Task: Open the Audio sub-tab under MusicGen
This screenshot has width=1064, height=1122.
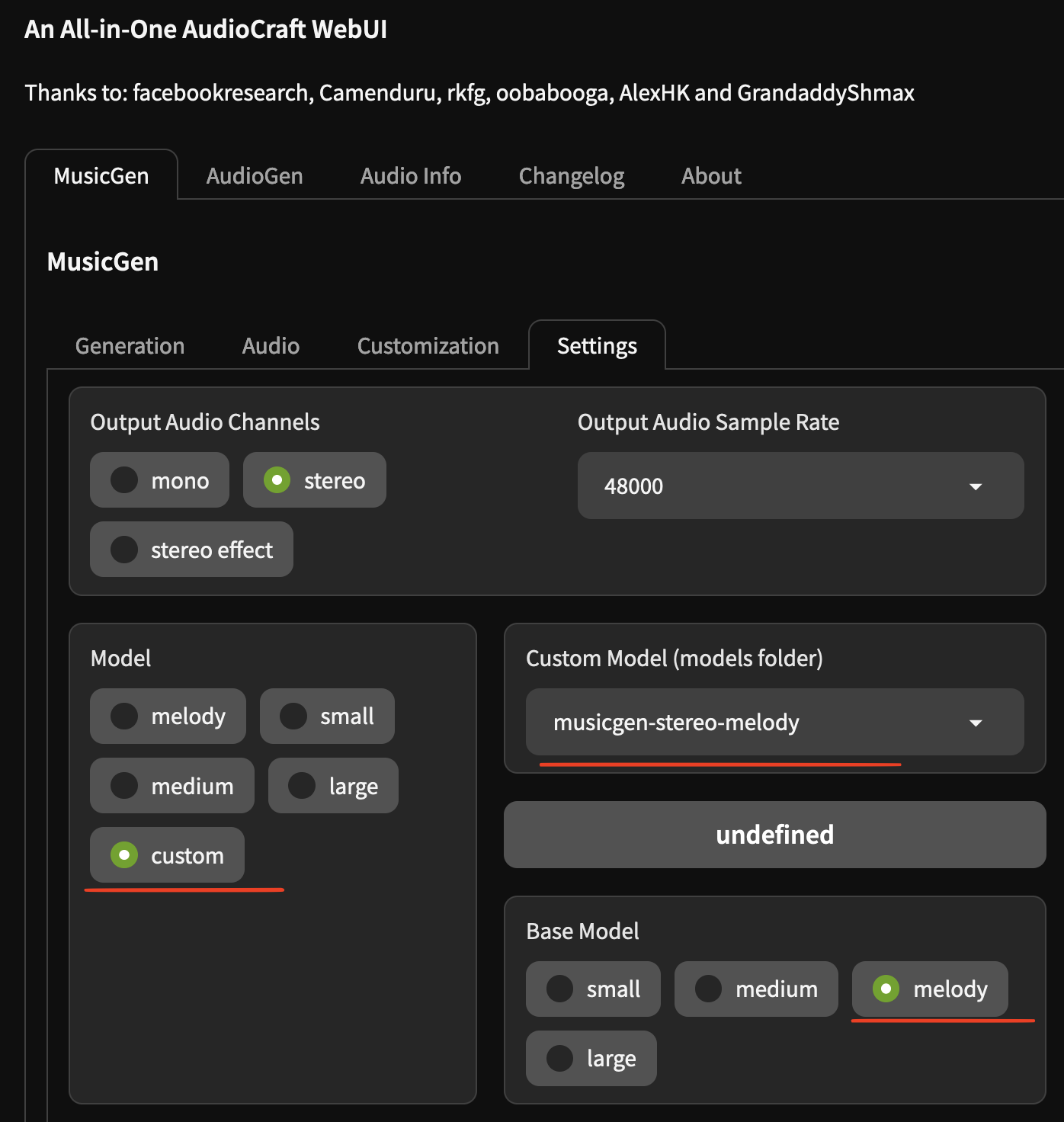Action: tap(270, 345)
